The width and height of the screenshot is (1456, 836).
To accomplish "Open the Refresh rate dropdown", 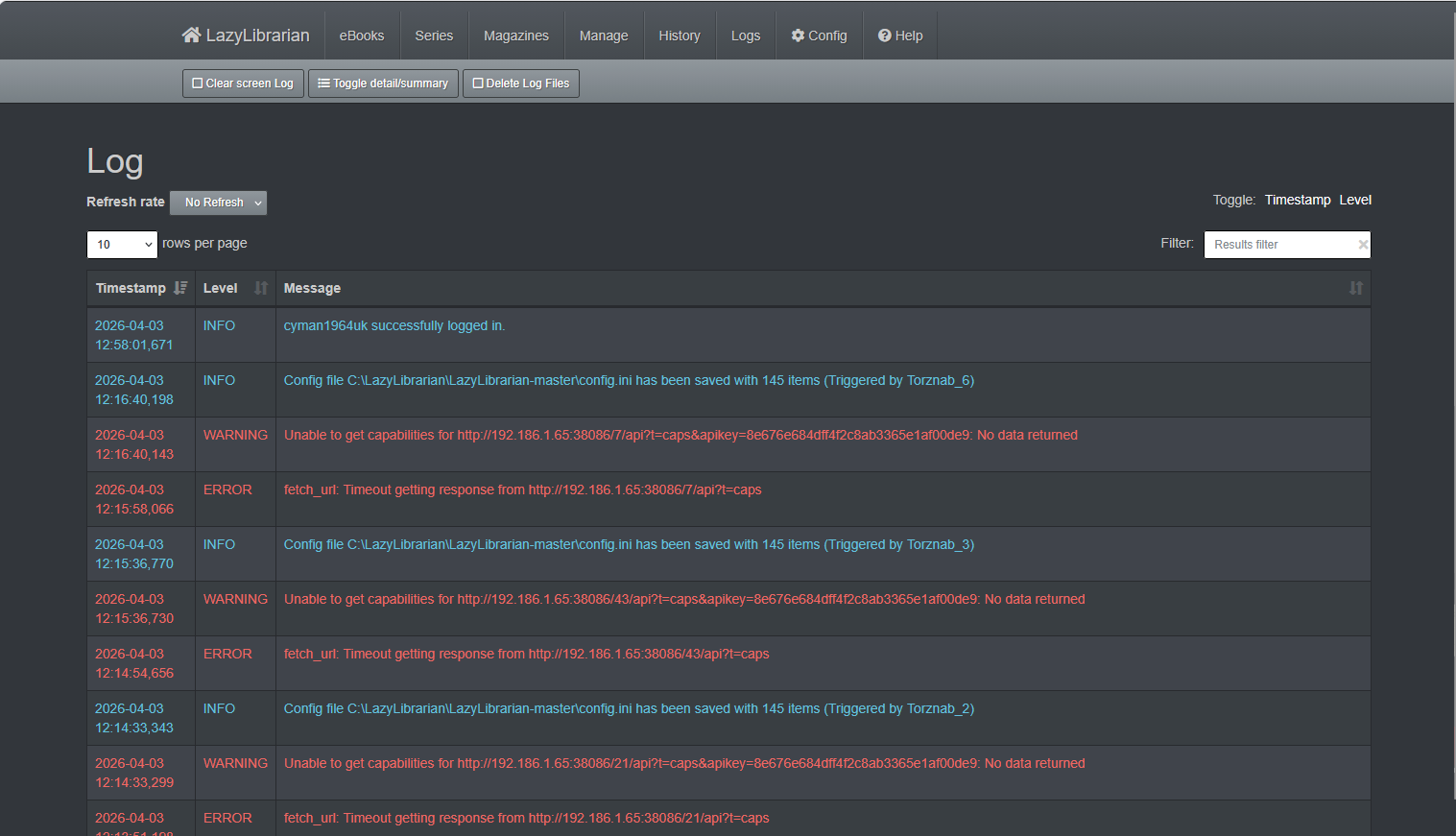I will tap(219, 203).
